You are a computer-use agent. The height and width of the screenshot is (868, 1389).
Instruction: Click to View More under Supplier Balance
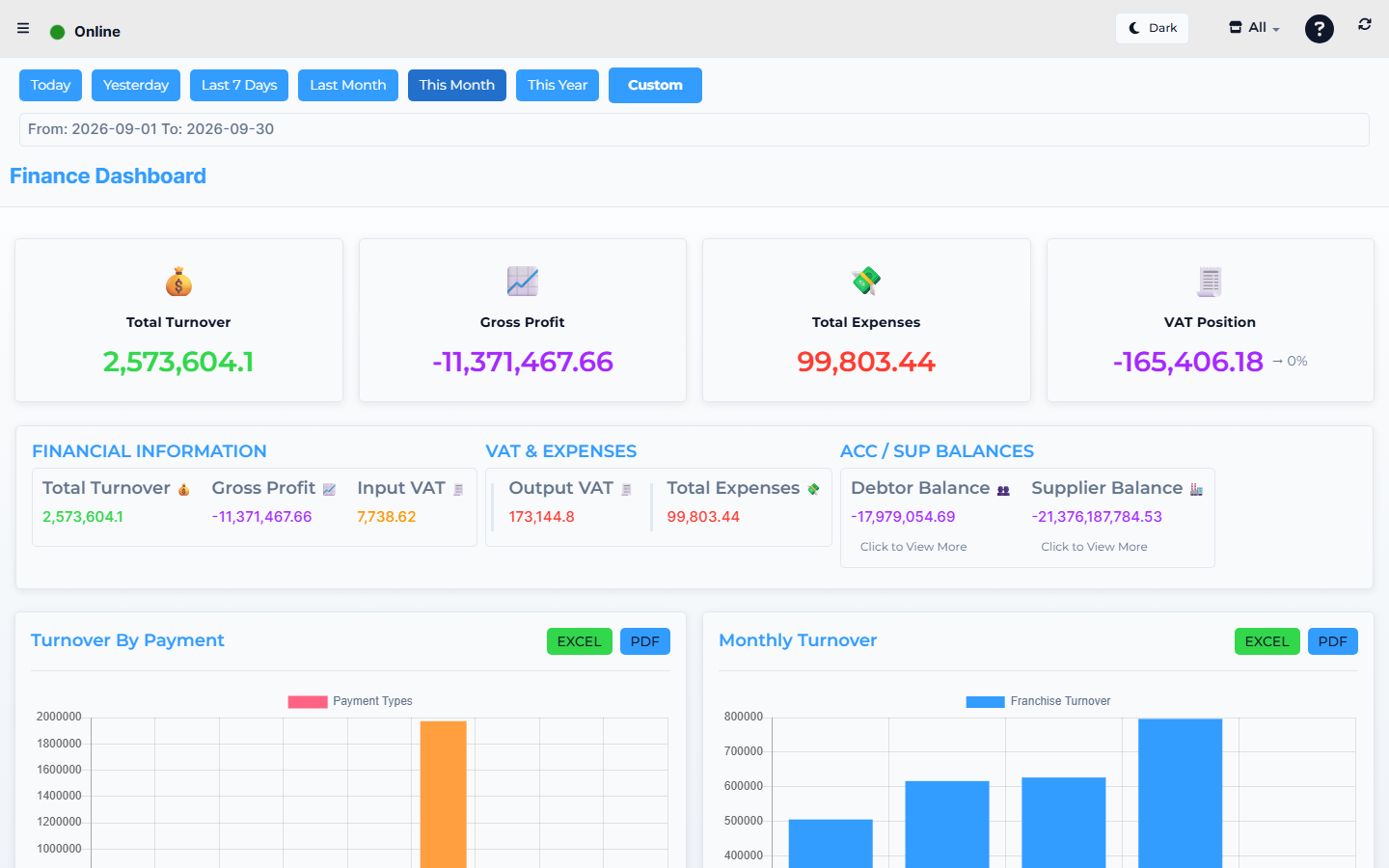1094,547
